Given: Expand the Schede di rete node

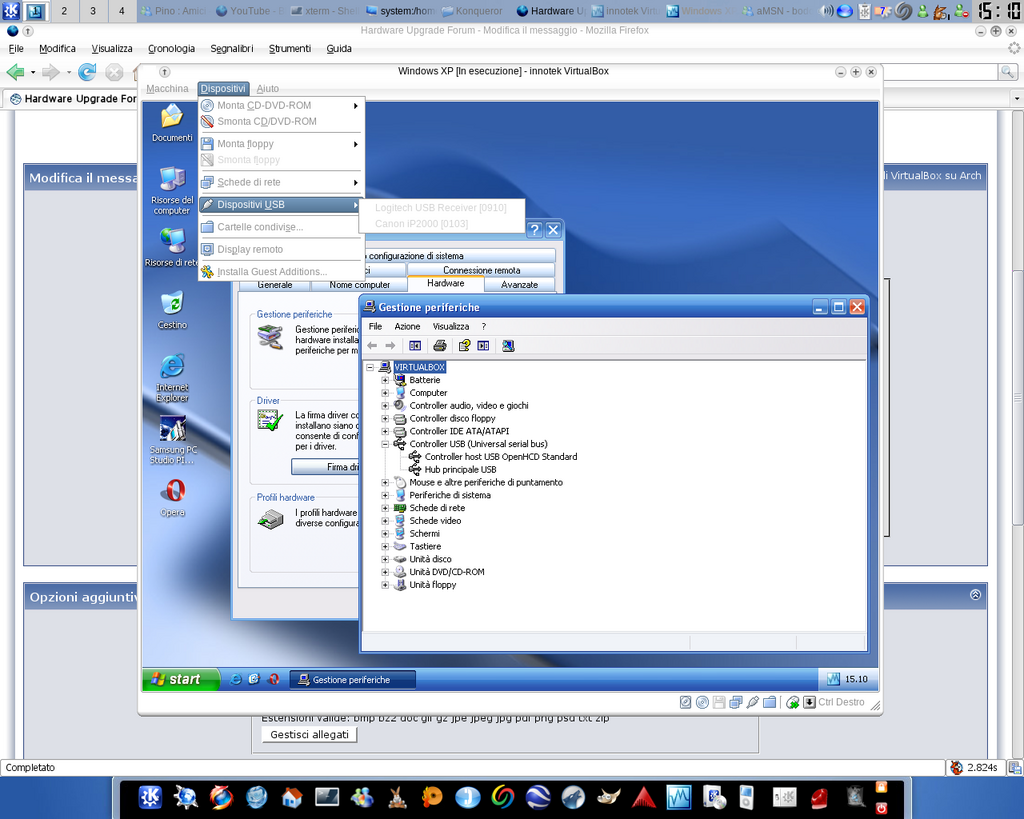Looking at the screenshot, I should tap(385, 508).
